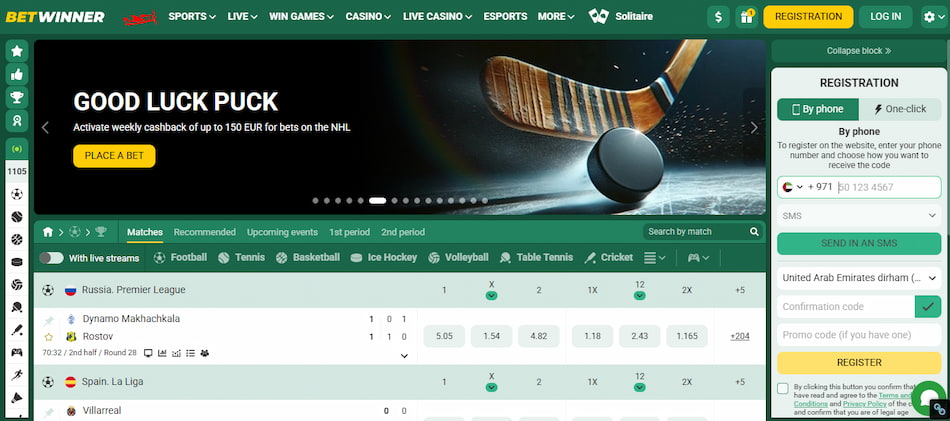Screen dimensions: 950x421
Task: Click the yellow Register button
Action: (859, 363)
